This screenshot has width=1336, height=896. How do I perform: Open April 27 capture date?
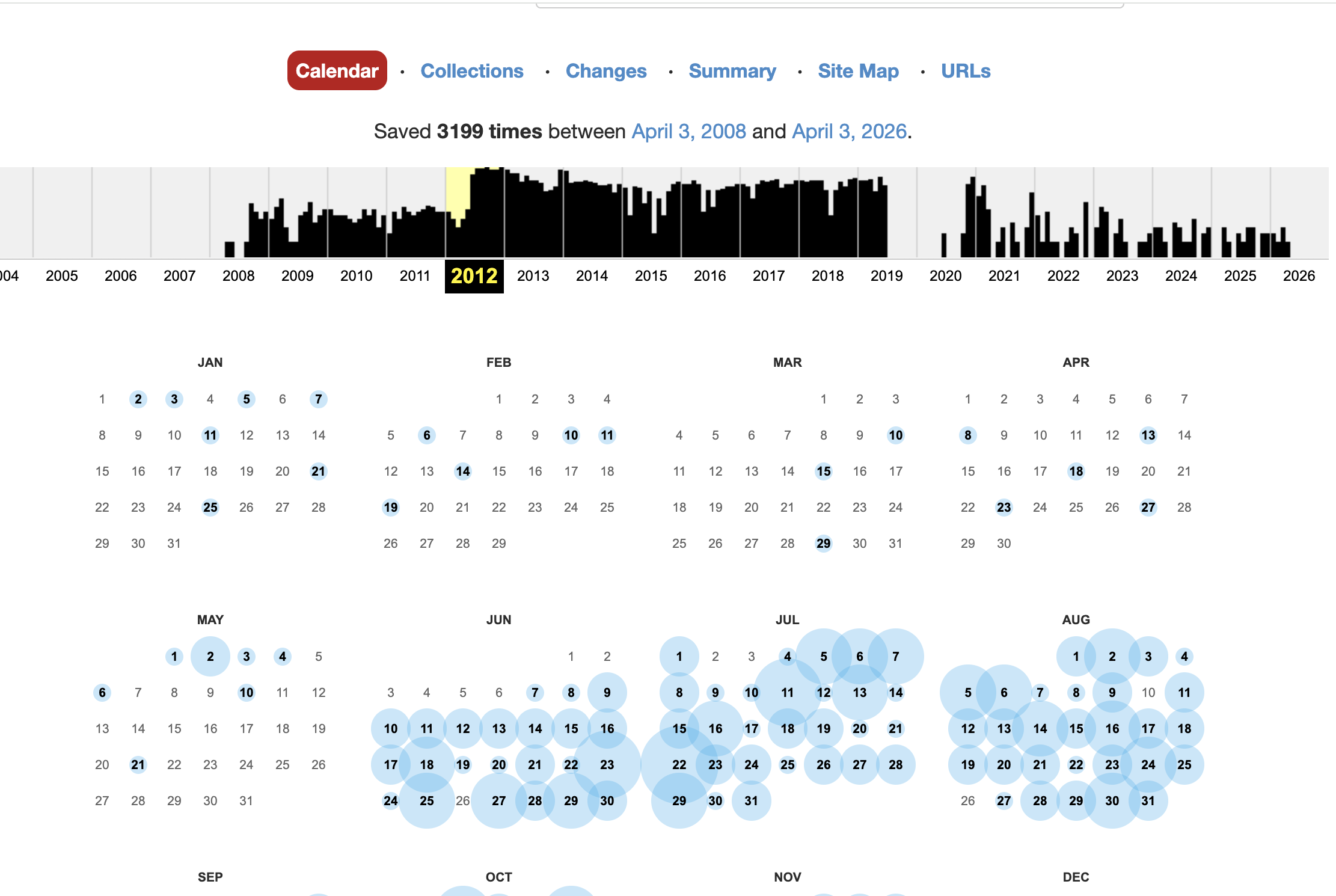point(1148,508)
